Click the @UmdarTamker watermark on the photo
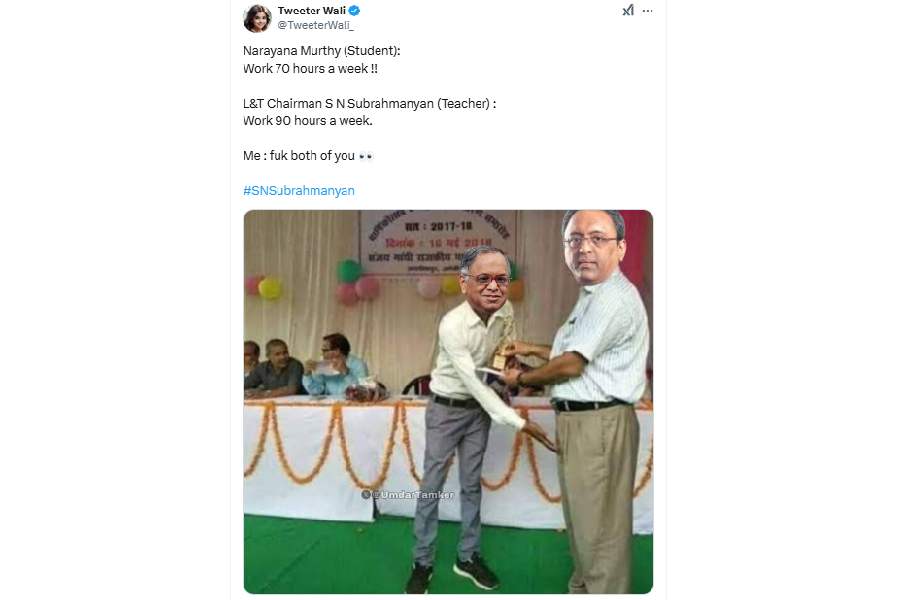This screenshot has width=900, height=600. click(x=408, y=494)
